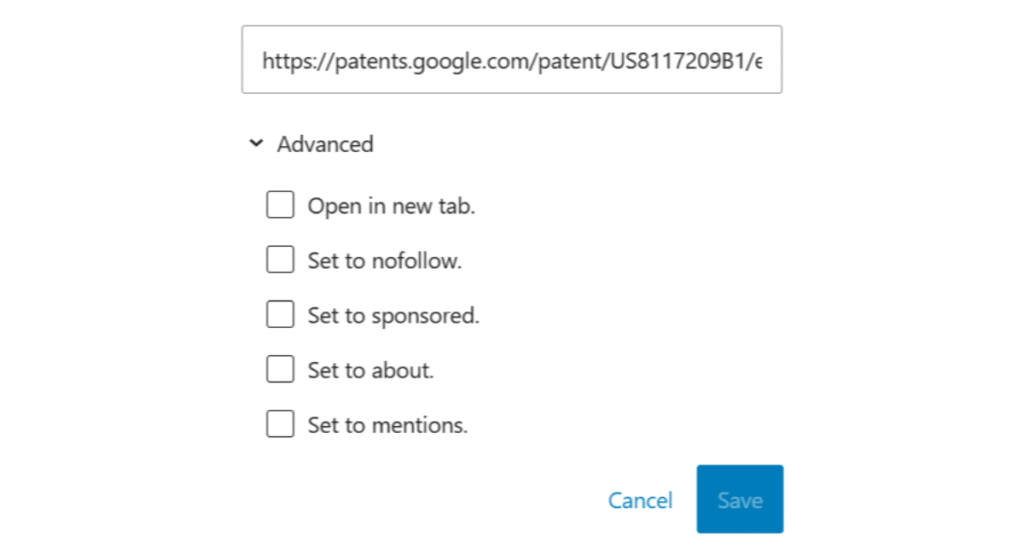This screenshot has width=1024, height=555.
Task: Click the 'Open in new tab.' label
Action: [391, 206]
